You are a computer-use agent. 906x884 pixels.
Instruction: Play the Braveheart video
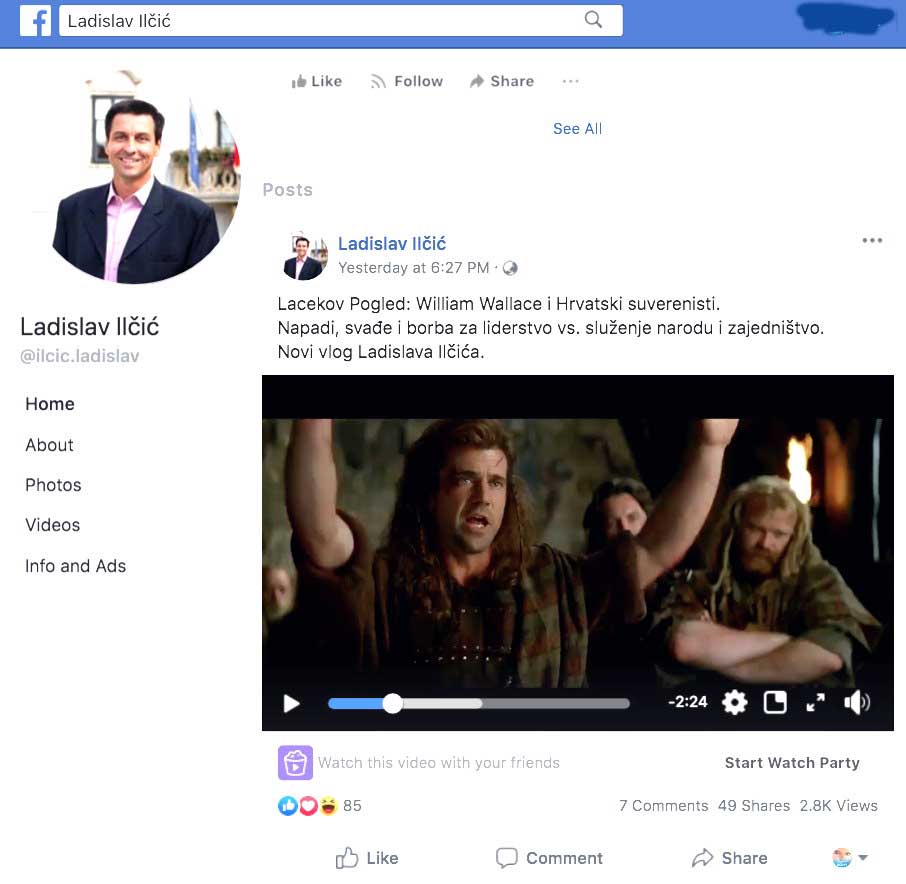[x=292, y=704]
